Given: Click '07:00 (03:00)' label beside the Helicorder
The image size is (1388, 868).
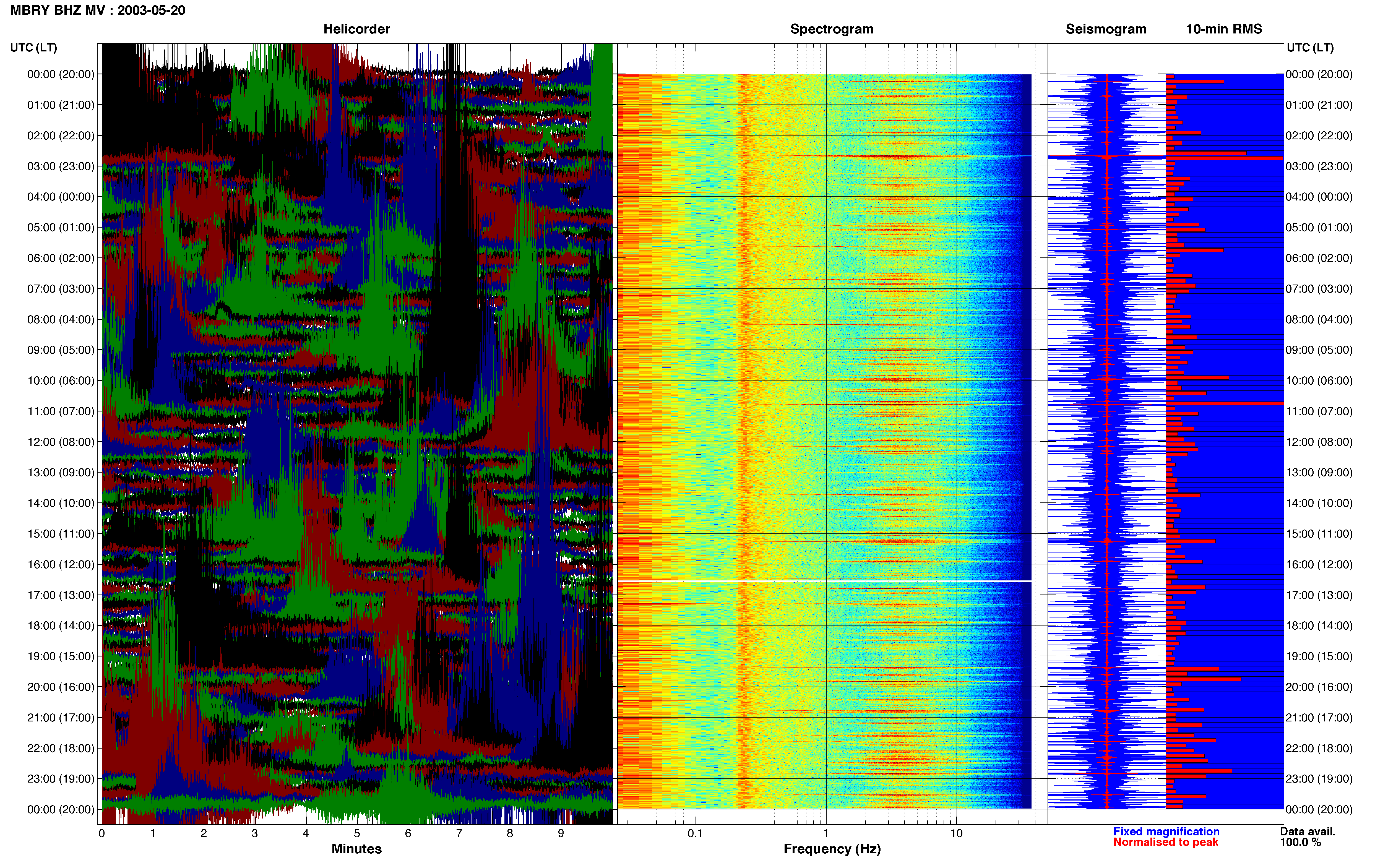Looking at the screenshot, I should click(x=61, y=289).
